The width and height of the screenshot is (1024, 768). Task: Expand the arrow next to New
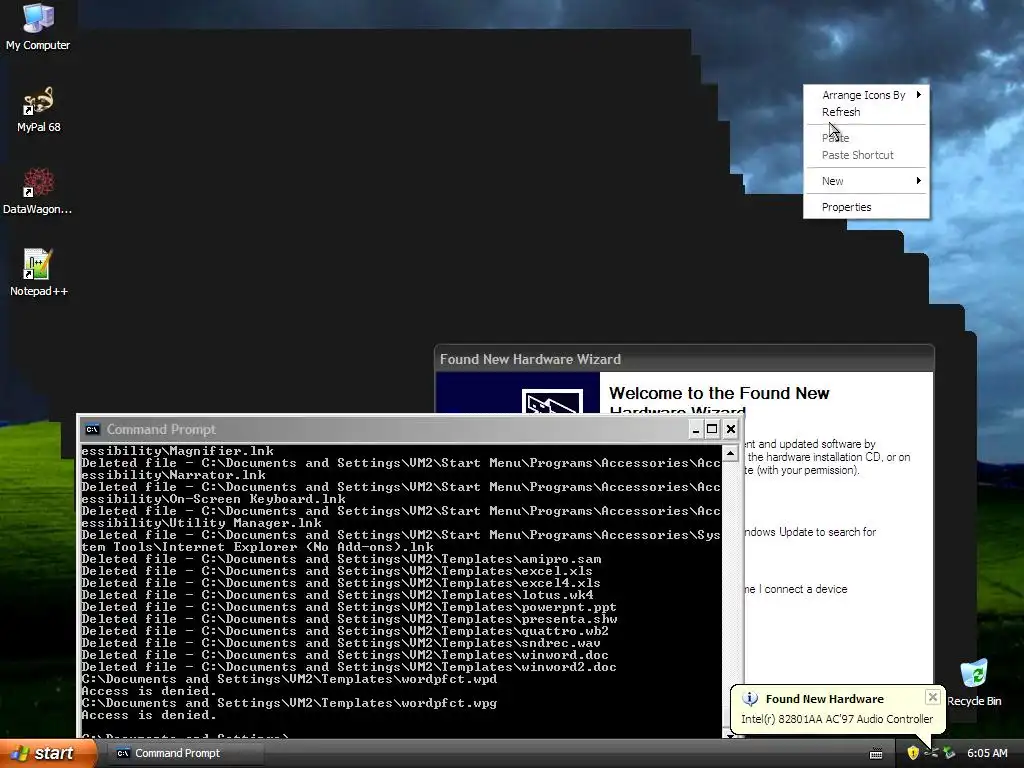[x=919, y=181]
